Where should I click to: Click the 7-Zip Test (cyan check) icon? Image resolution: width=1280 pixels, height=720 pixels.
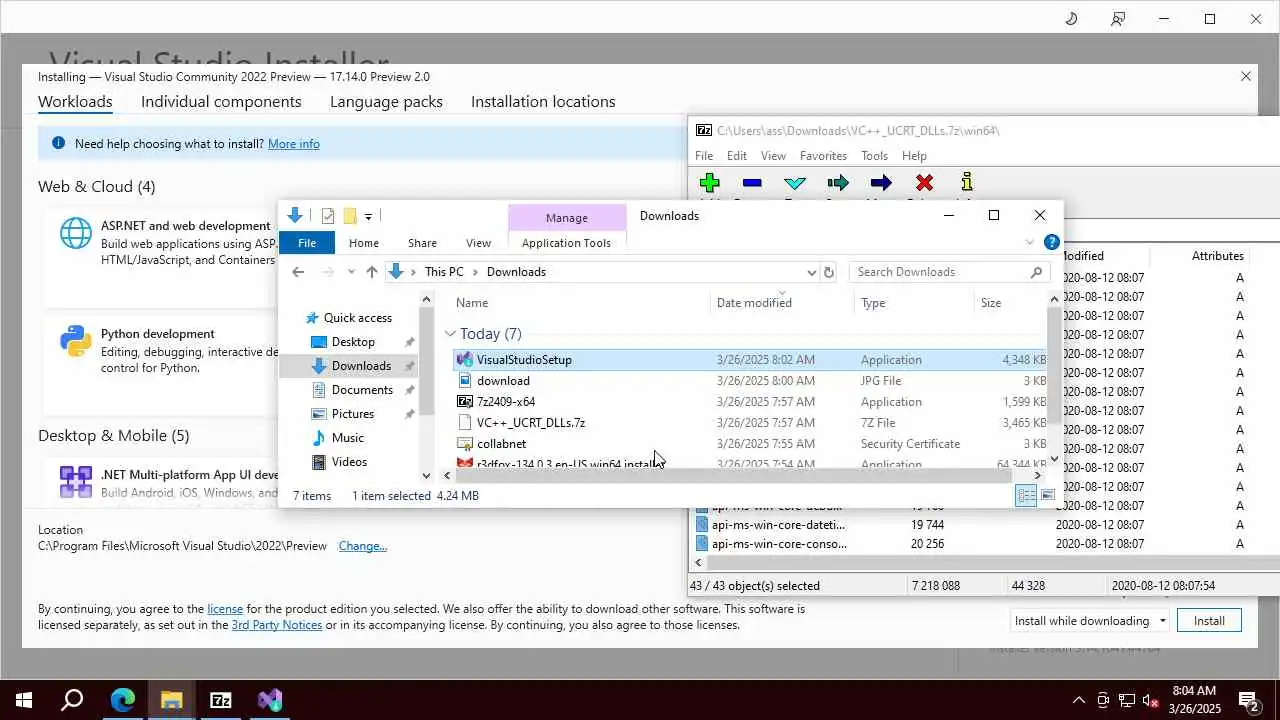795,183
